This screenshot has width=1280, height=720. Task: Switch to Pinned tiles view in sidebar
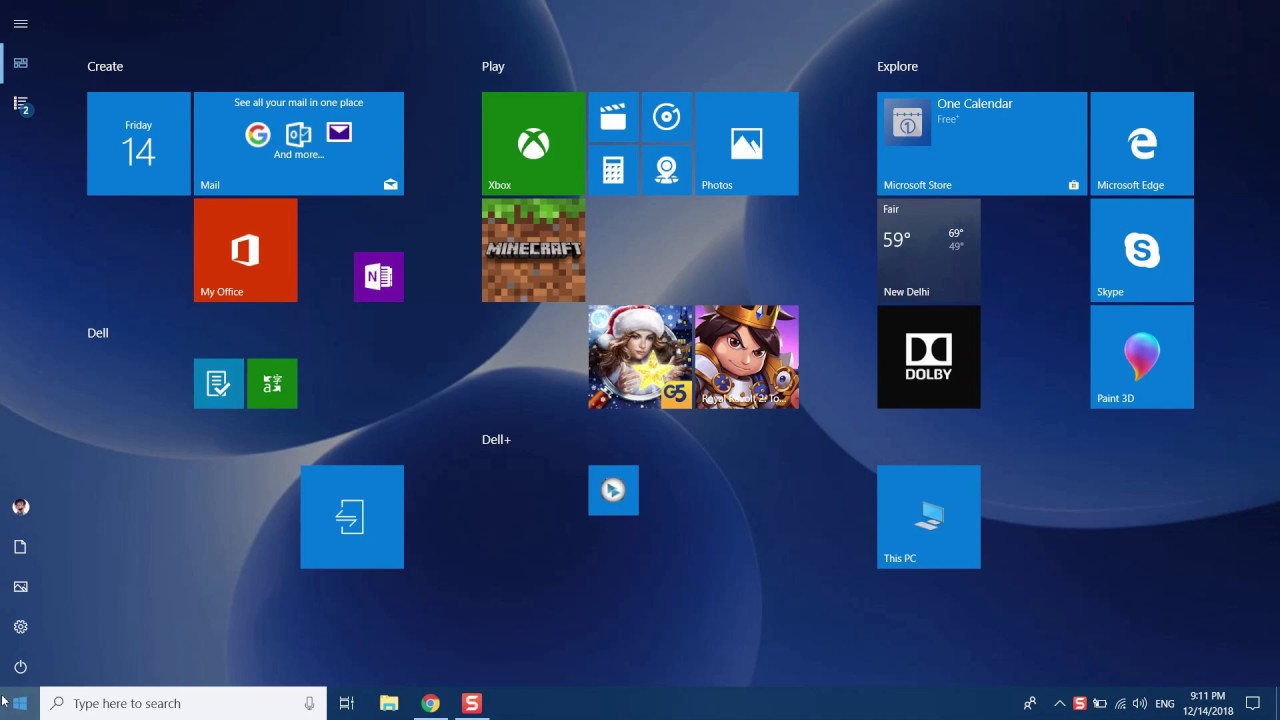[20, 63]
